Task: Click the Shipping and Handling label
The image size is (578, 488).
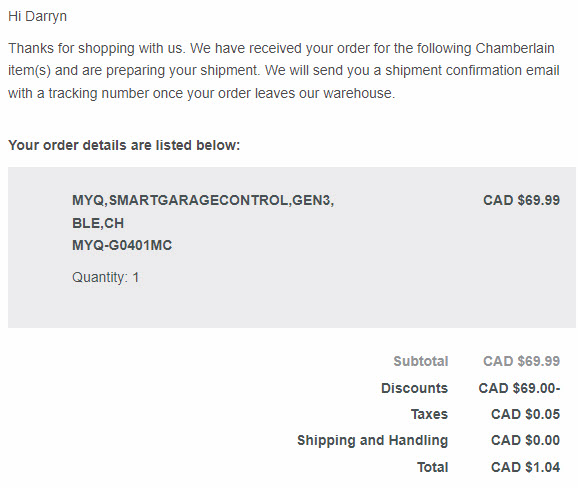Action: [373, 440]
